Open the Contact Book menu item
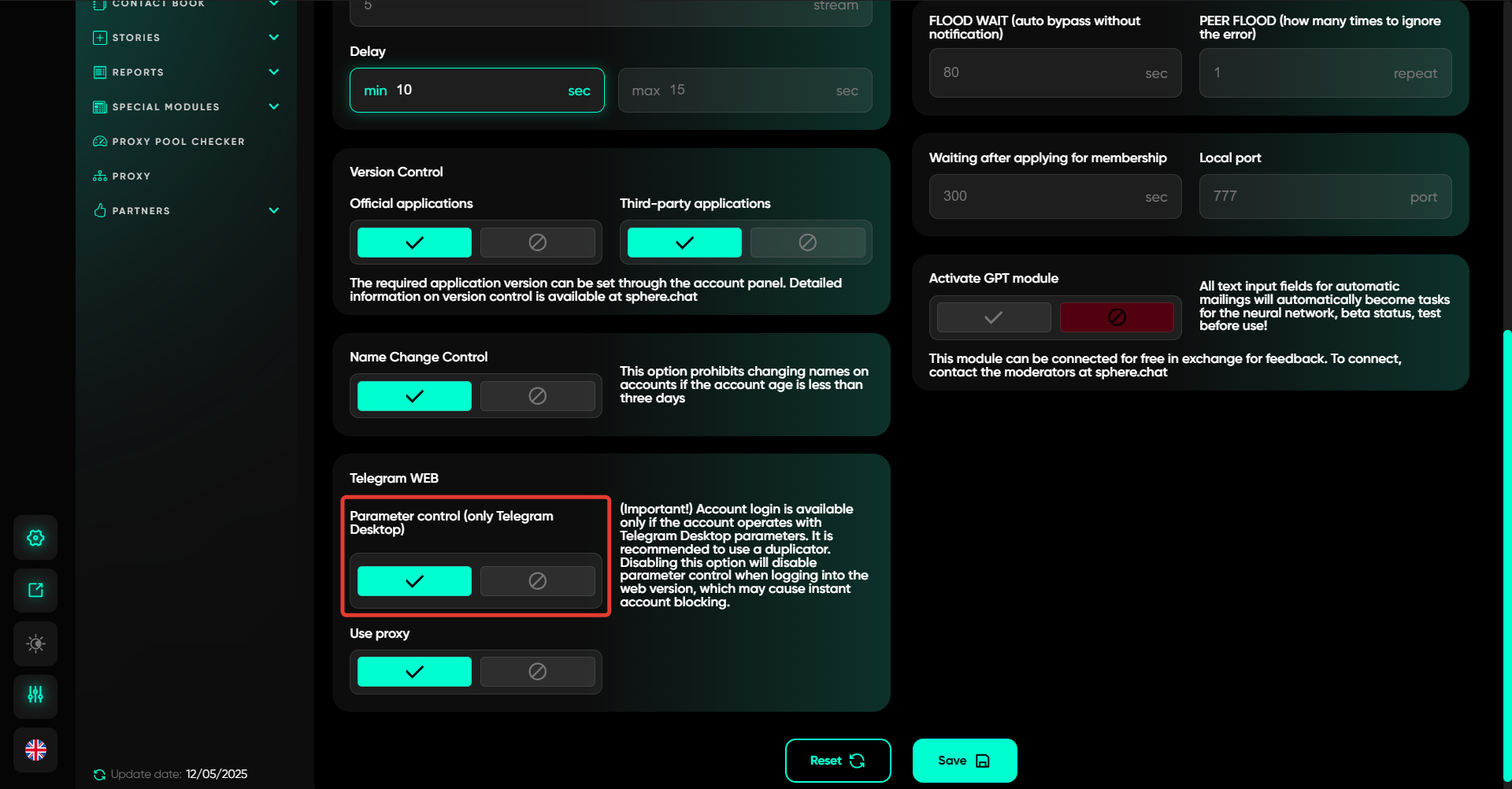The width and height of the screenshot is (1512, 789). [x=157, y=4]
